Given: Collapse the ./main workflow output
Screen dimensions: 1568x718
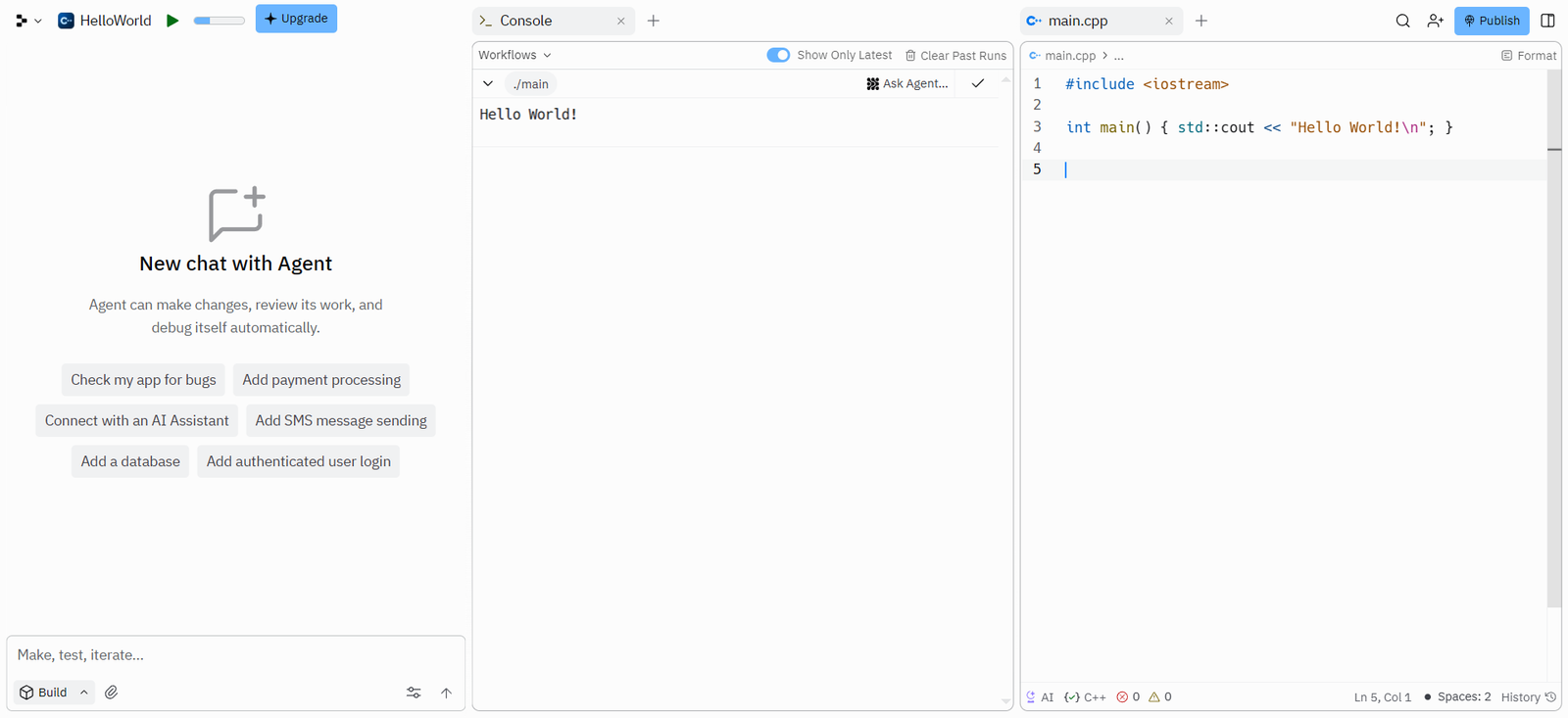Looking at the screenshot, I should point(488,84).
